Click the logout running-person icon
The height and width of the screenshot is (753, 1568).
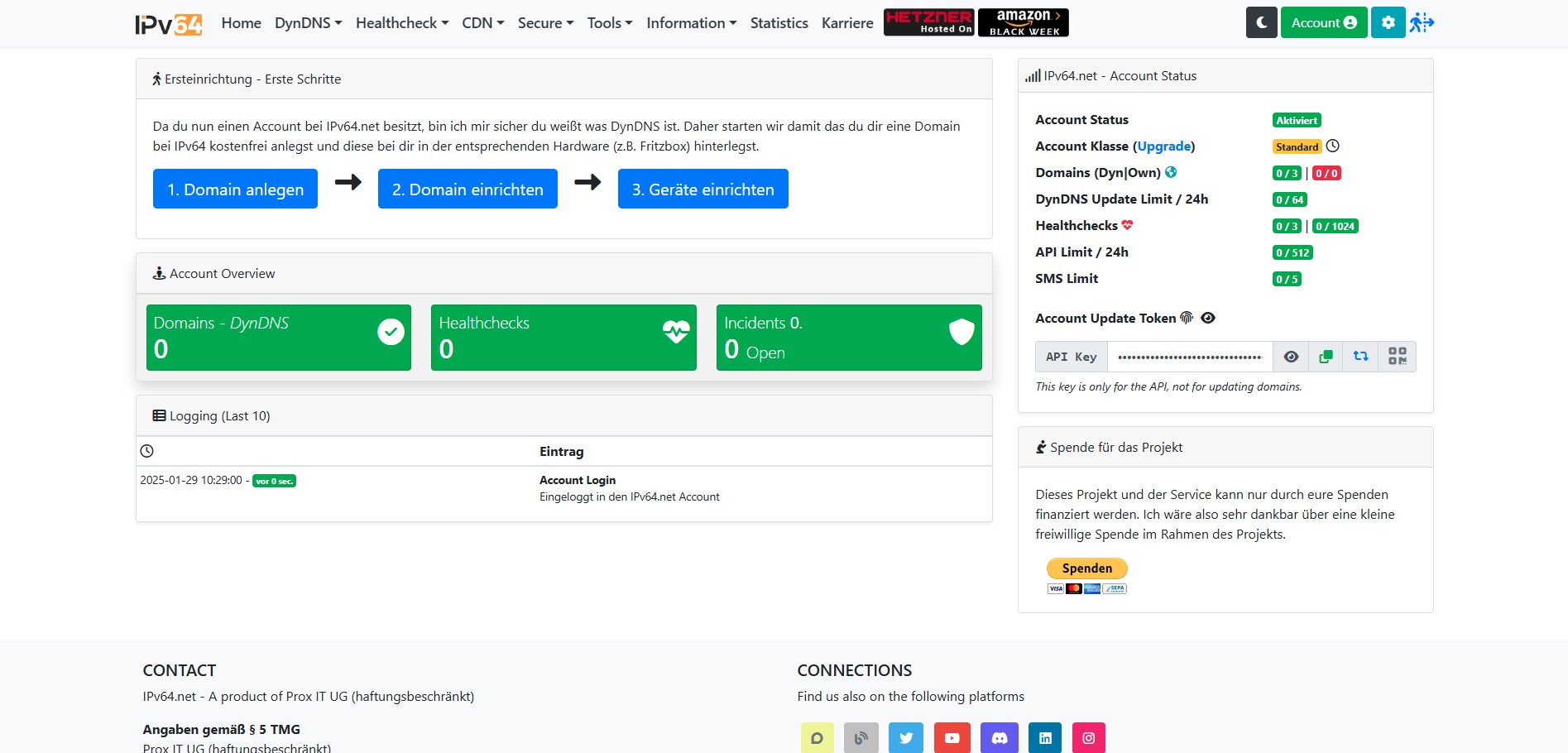[1422, 23]
